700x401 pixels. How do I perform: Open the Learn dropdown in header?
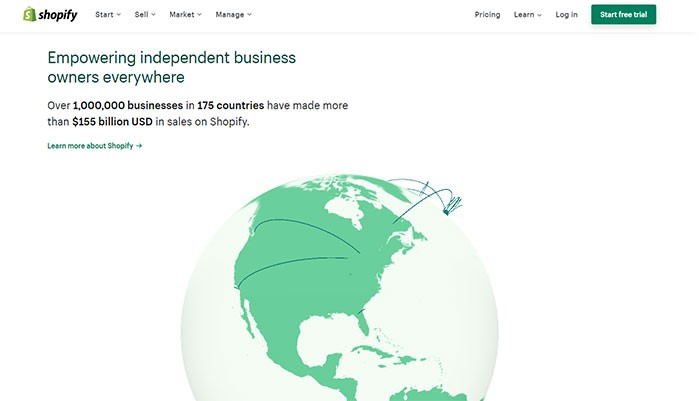point(527,15)
